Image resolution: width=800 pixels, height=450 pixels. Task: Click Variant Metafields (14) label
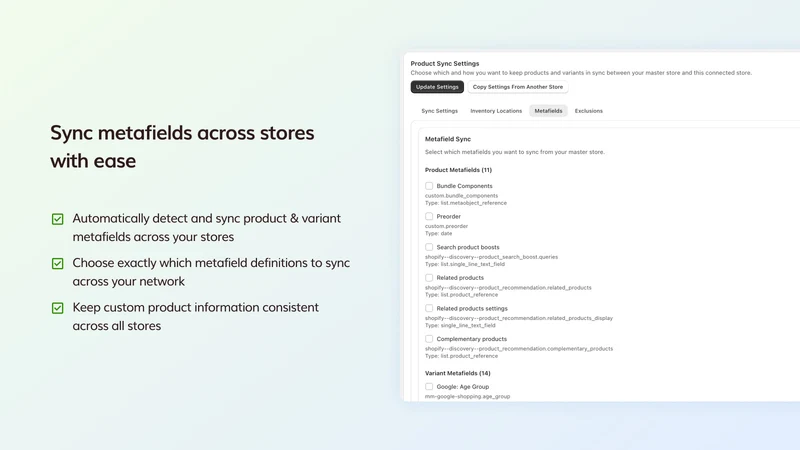[458, 373]
